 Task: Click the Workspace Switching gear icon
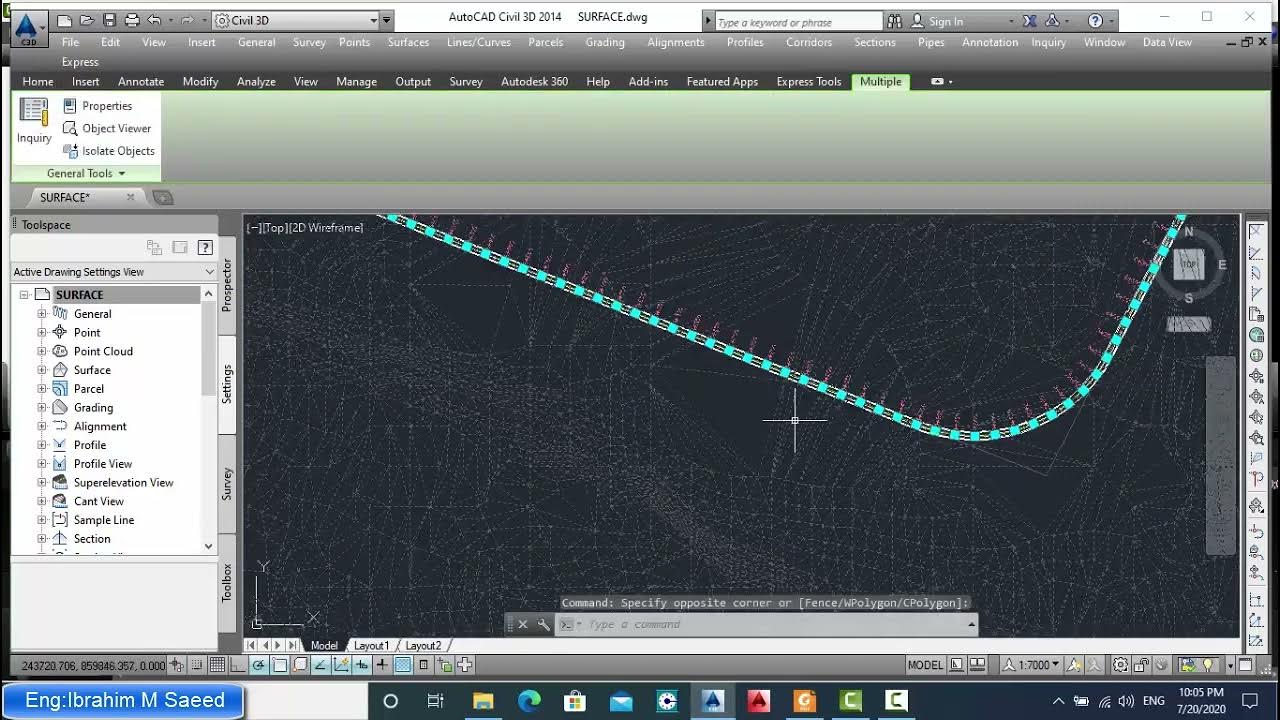pos(1120,665)
